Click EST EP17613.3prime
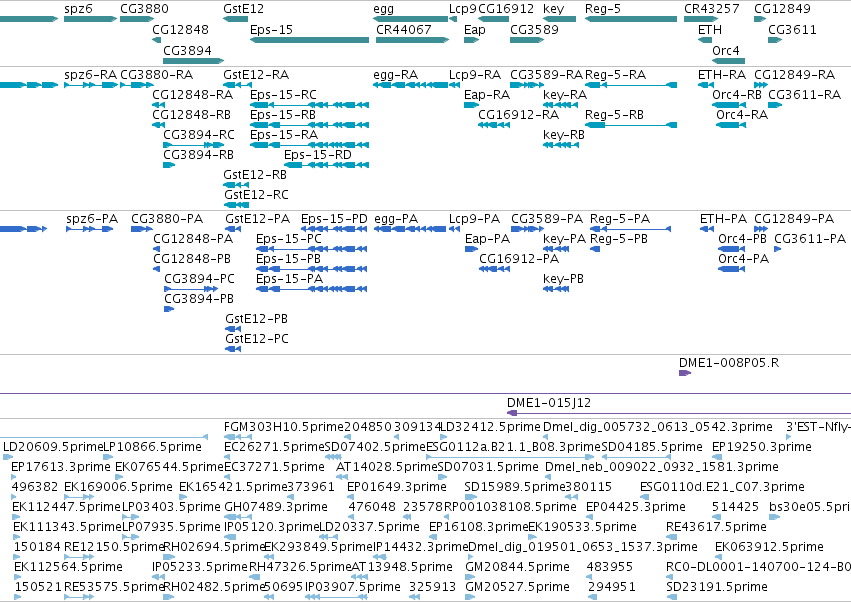Viewport: 851px width, 602px height. click(61, 467)
